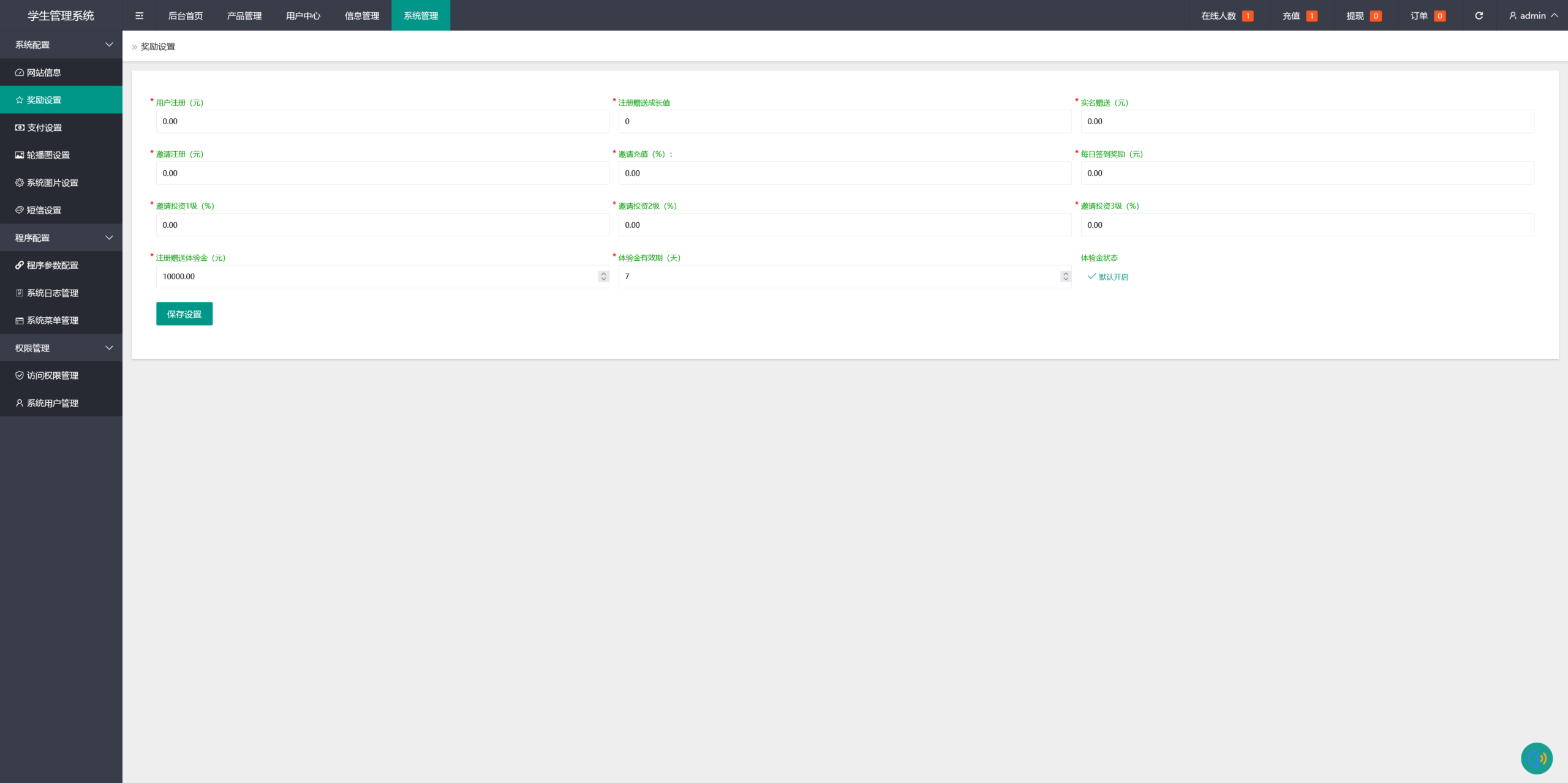Viewport: 1568px width, 783px height.
Task: Open 网站信息 with dashboard icon
Action: point(44,72)
